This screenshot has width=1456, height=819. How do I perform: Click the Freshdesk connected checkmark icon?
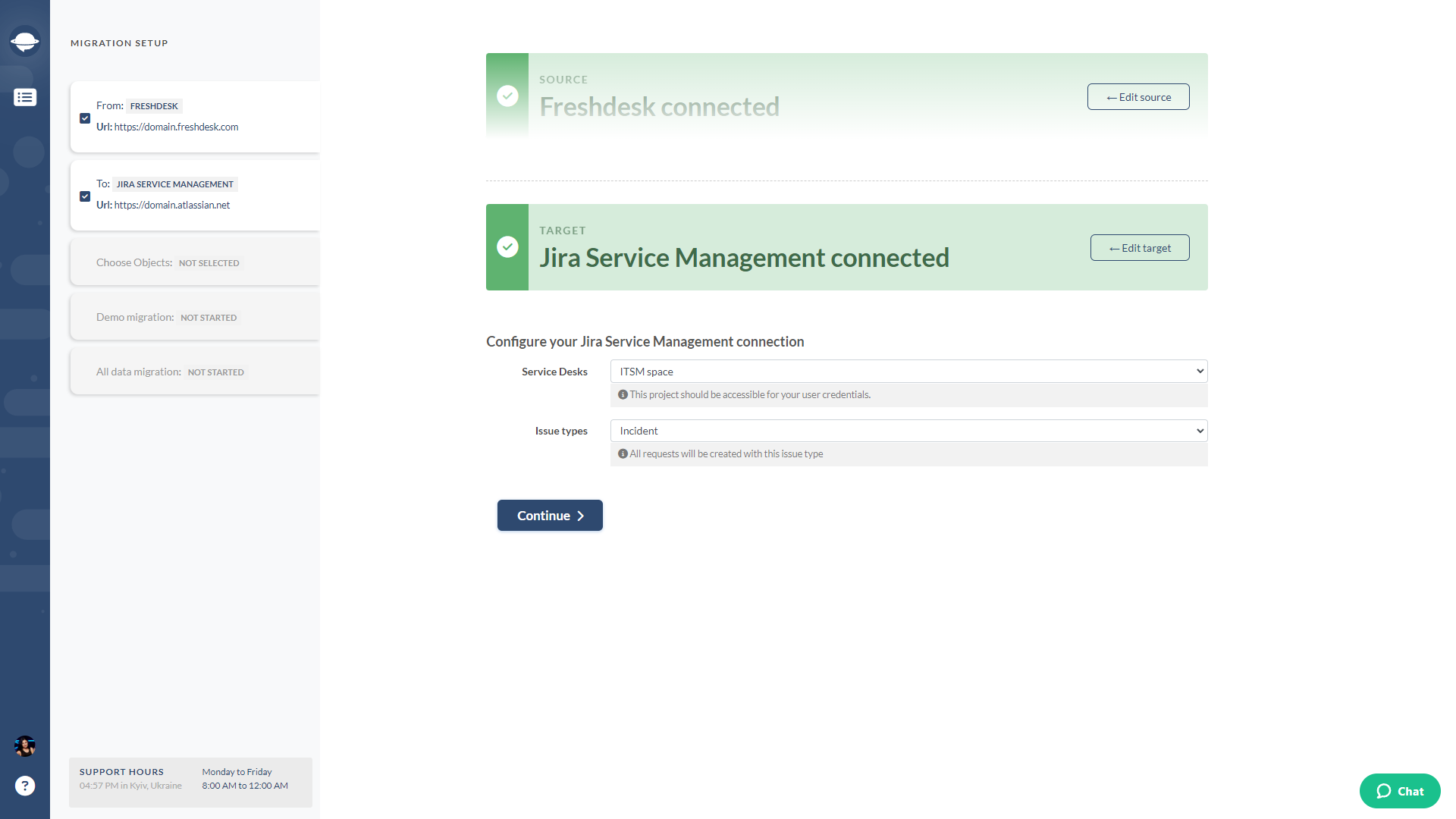(507, 96)
